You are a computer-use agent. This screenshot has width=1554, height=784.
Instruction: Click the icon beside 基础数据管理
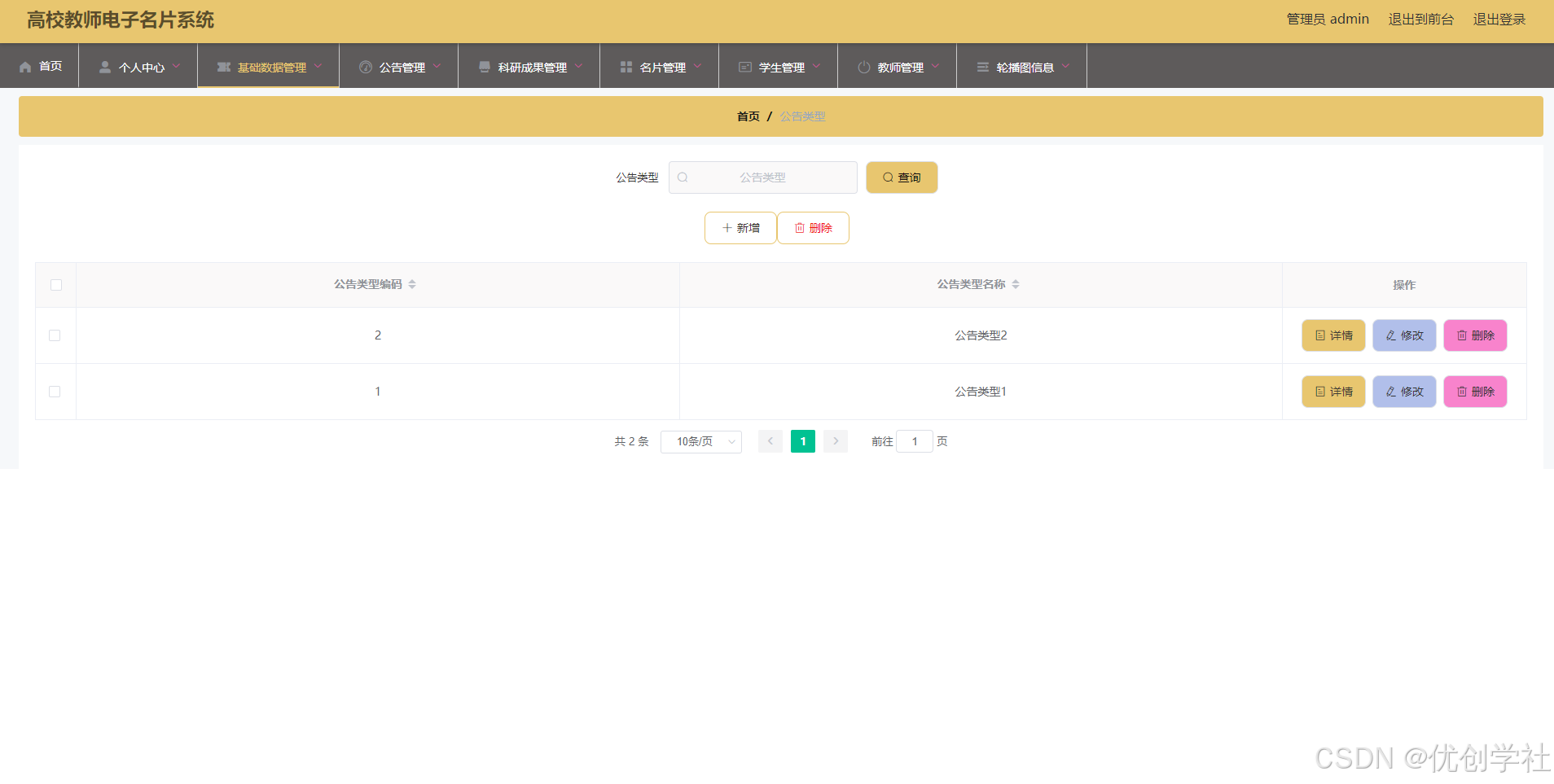pos(224,67)
